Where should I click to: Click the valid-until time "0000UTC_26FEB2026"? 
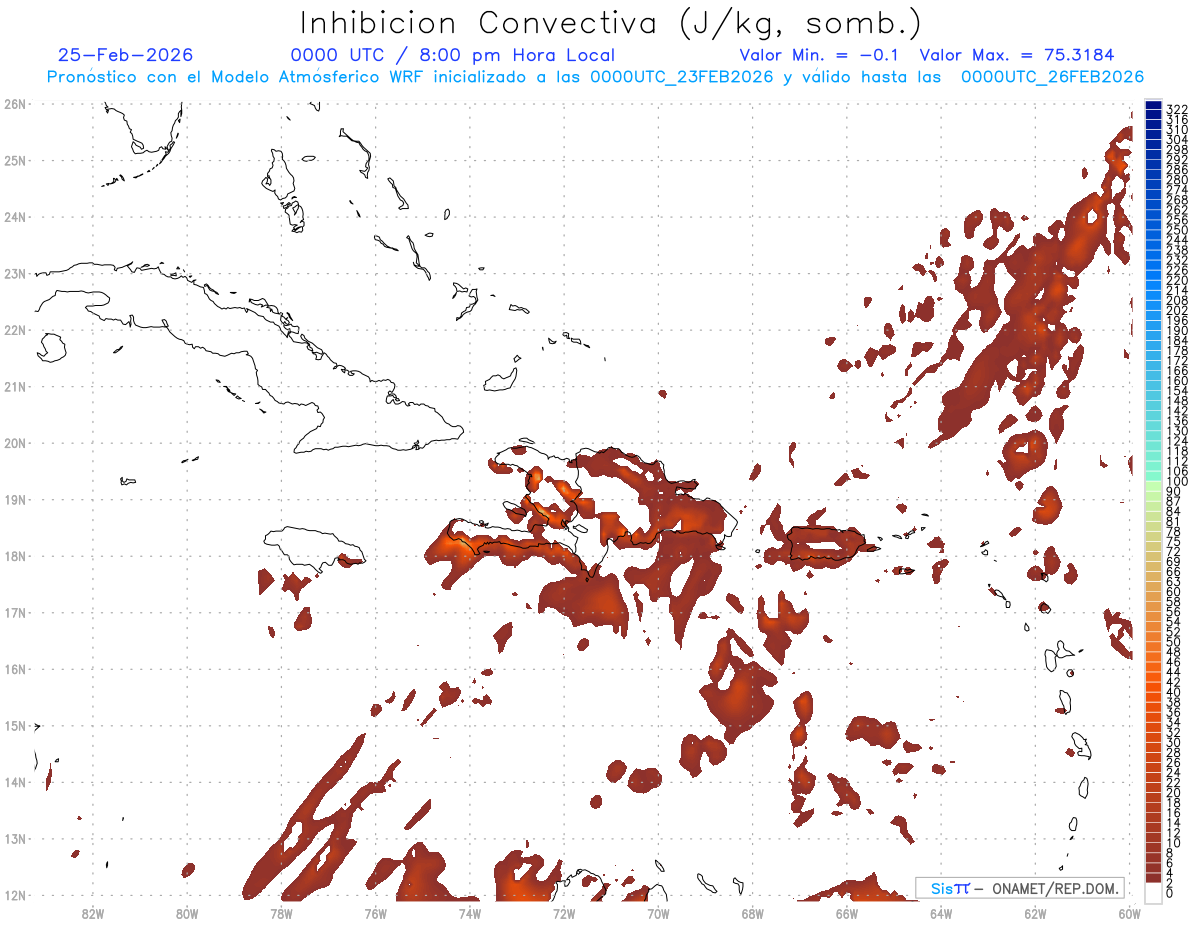tap(1052, 77)
